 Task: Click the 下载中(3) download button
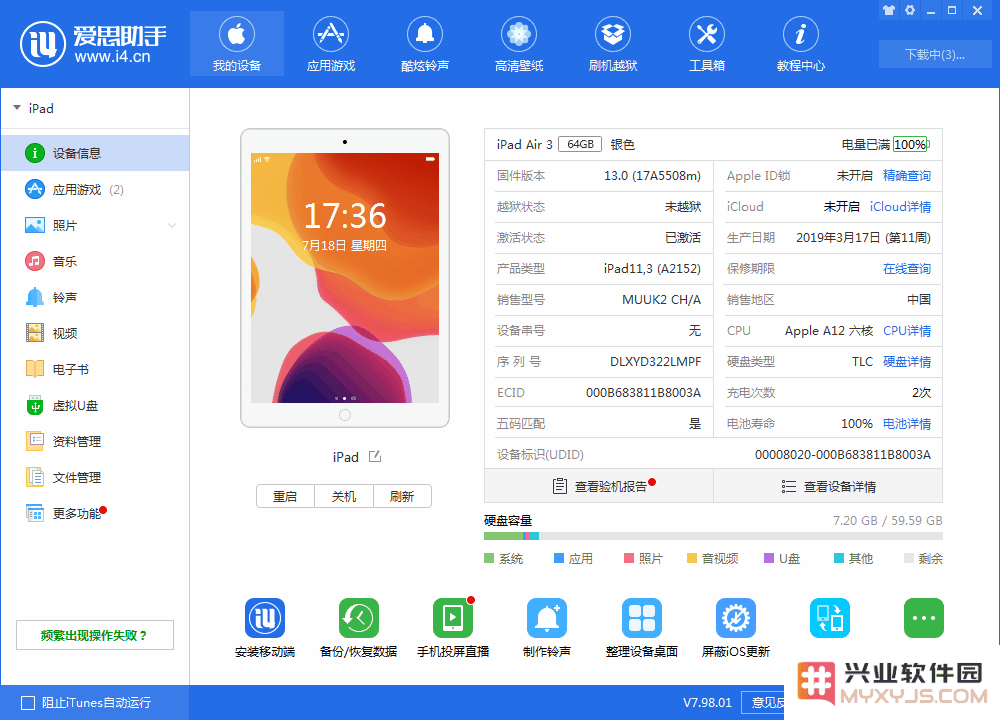click(x=935, y=54)
